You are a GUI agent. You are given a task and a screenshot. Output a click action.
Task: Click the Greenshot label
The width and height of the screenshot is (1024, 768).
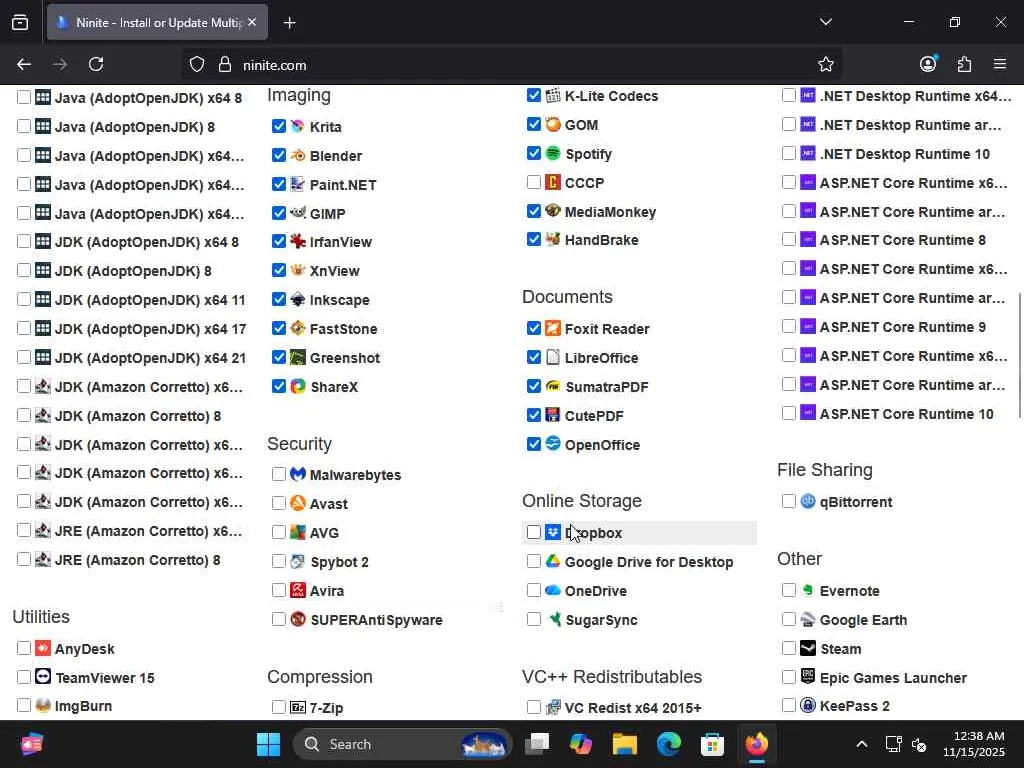coord(345,358)
